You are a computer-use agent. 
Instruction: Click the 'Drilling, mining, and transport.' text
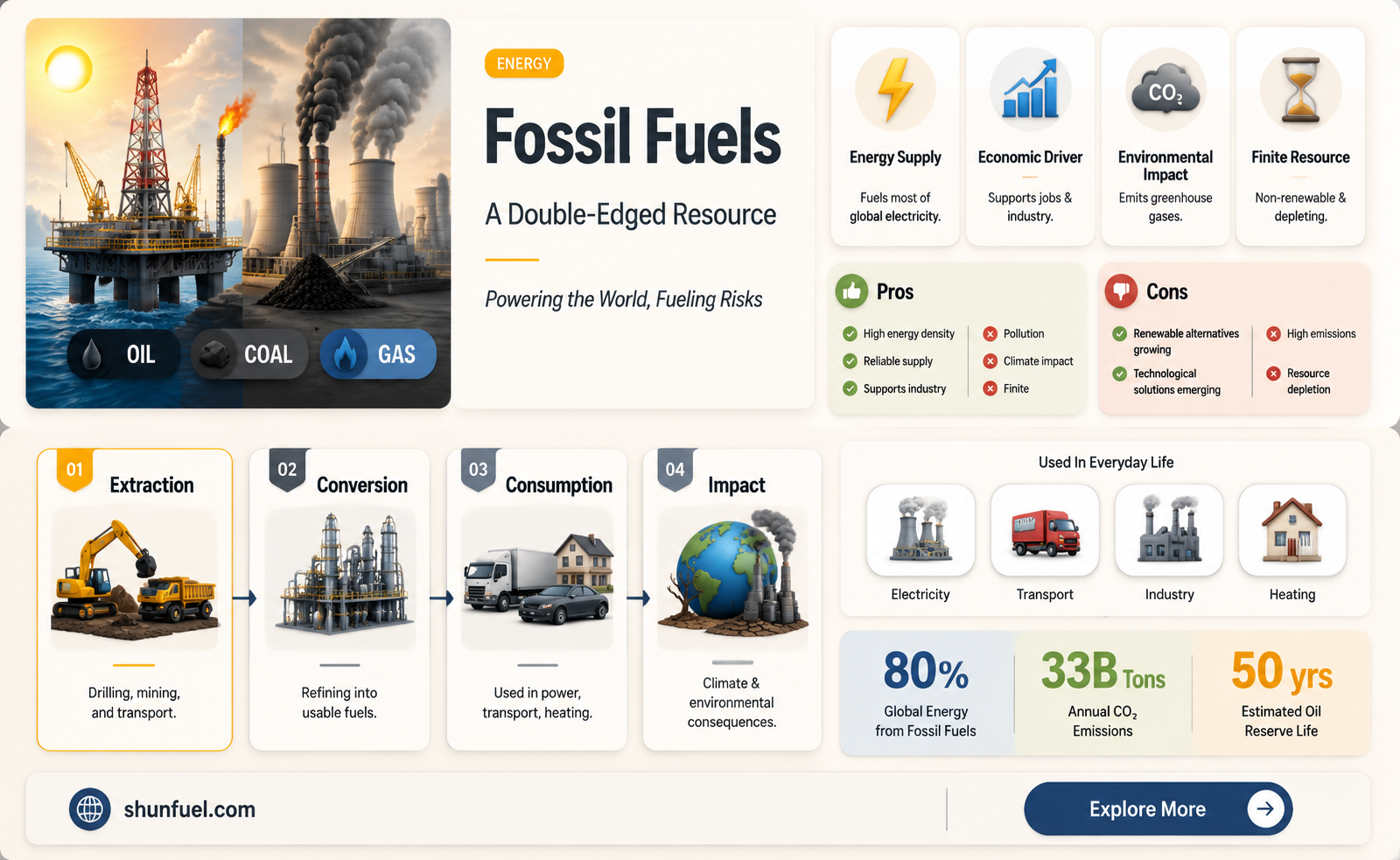pyautogui.click(x=134, y=703)
